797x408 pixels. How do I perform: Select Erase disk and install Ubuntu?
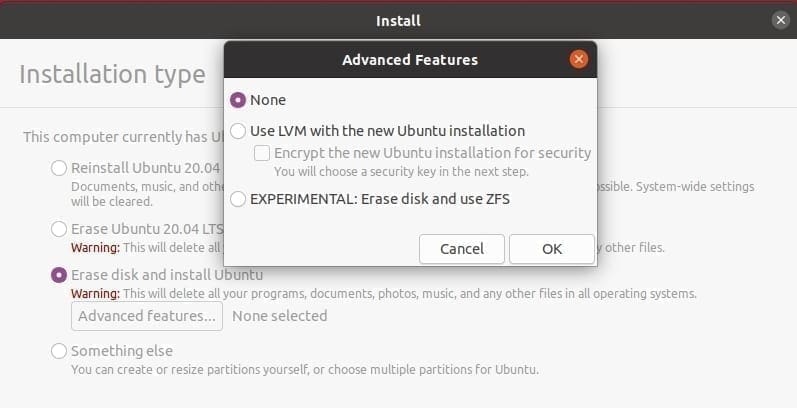tap(59, 275)
